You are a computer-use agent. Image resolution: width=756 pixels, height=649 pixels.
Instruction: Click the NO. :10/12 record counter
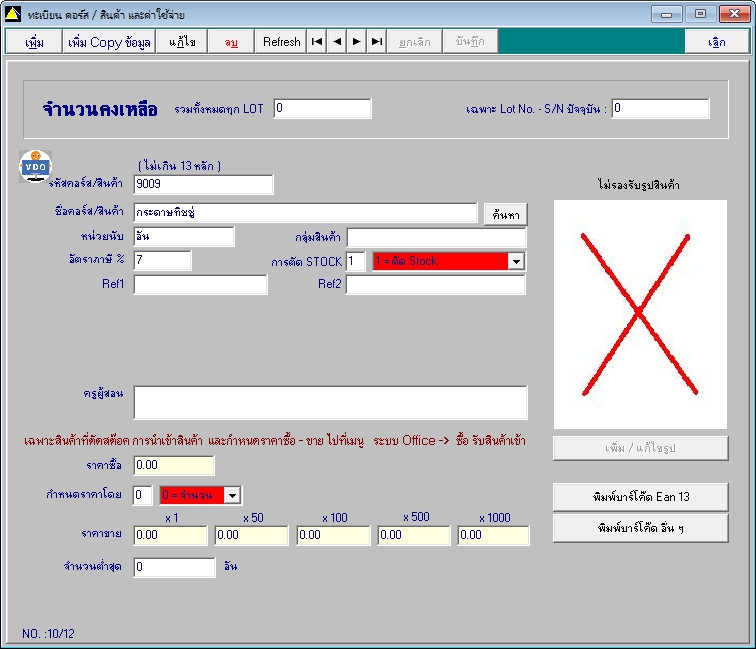click(x=48, y=634)
